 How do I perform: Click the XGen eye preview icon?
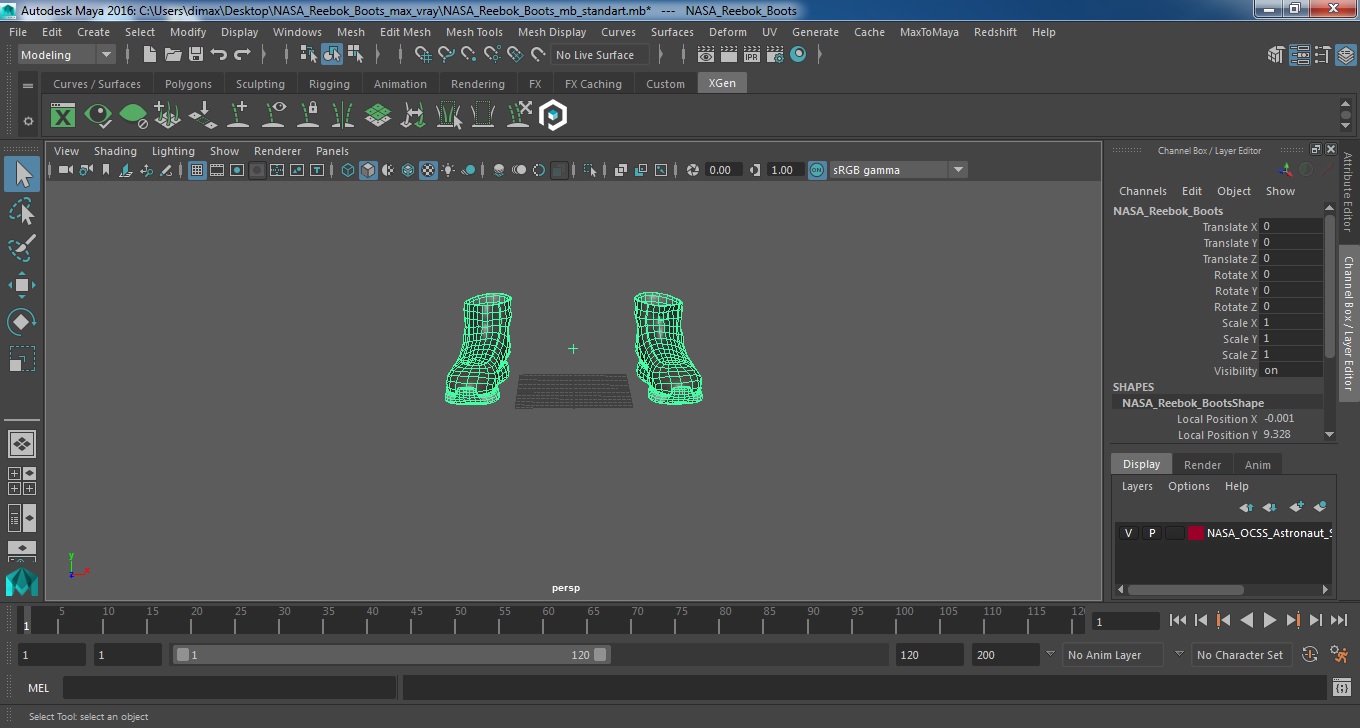[x=98, y=116]
